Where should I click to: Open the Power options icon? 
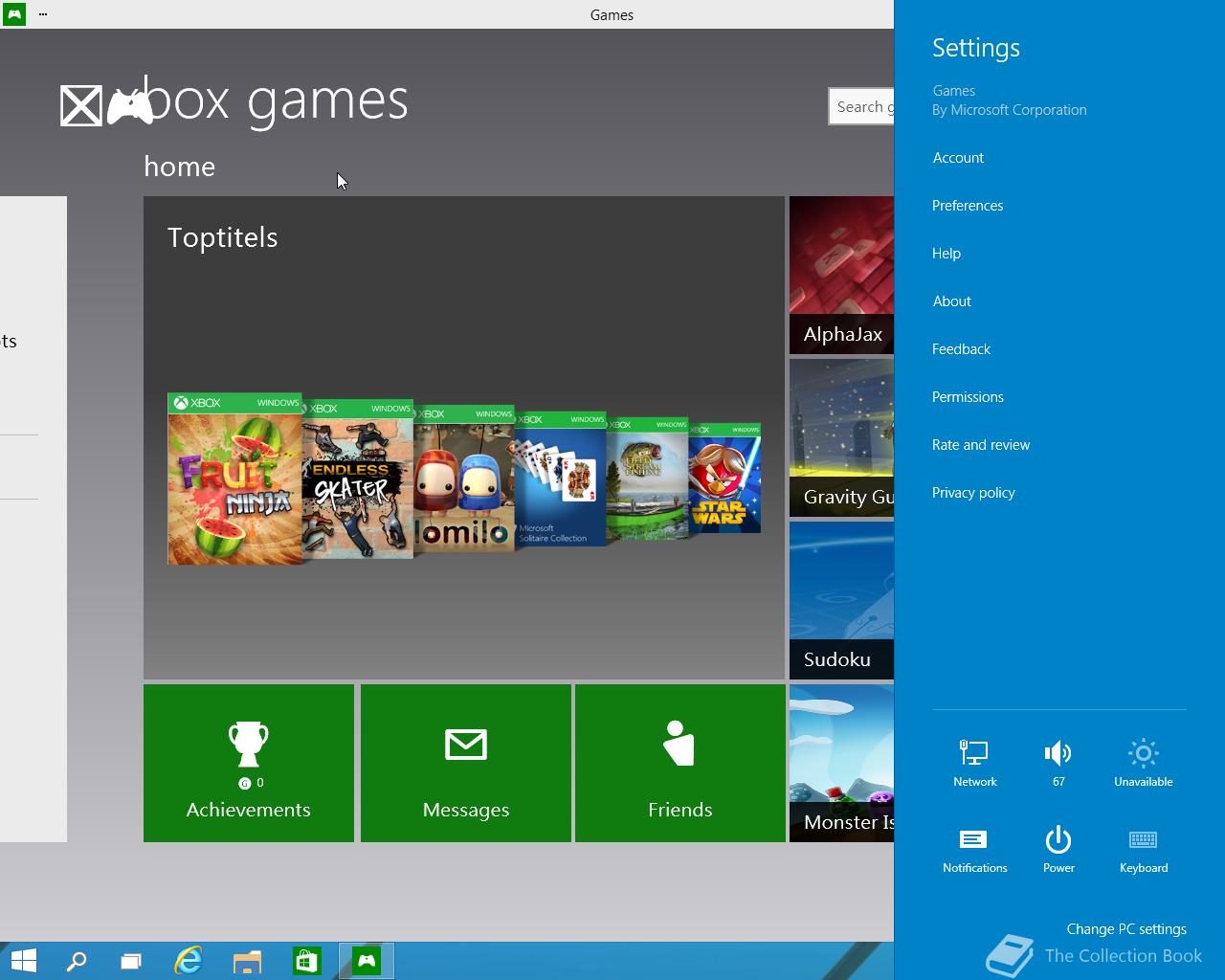pyautogui.click(x=1058, y=849)
